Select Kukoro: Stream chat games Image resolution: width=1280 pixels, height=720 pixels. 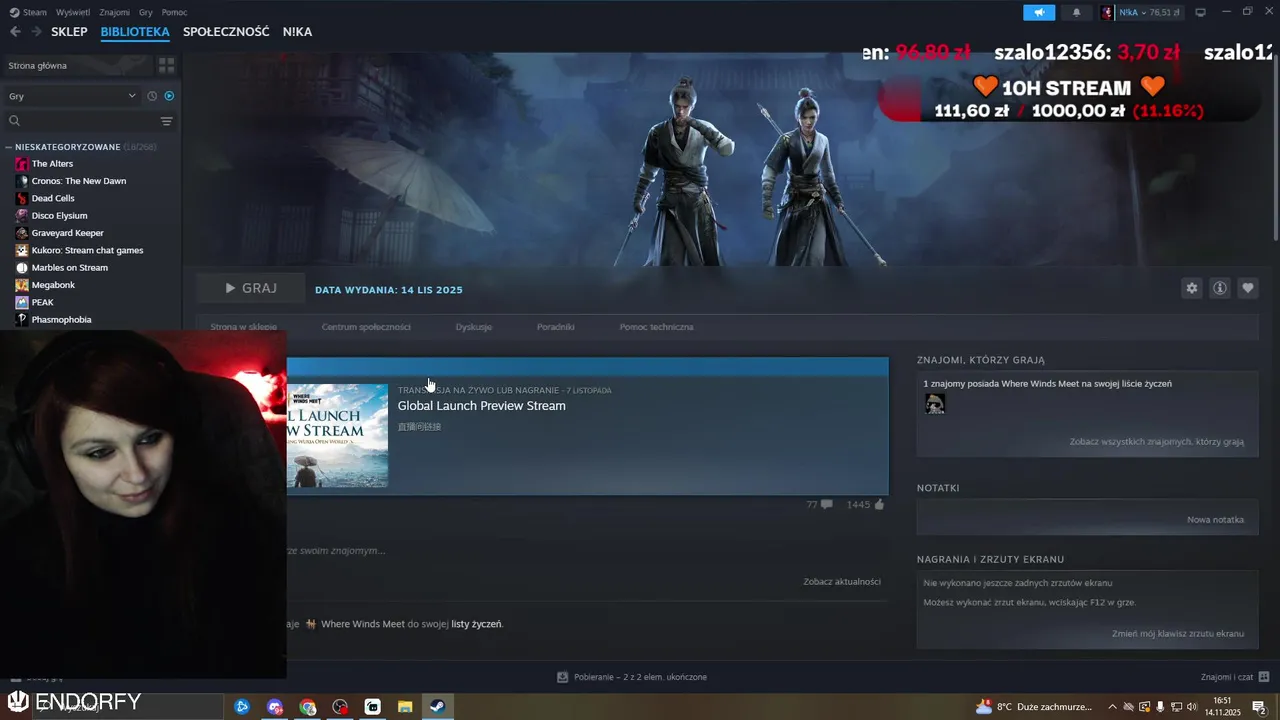(x=87, y=250)
